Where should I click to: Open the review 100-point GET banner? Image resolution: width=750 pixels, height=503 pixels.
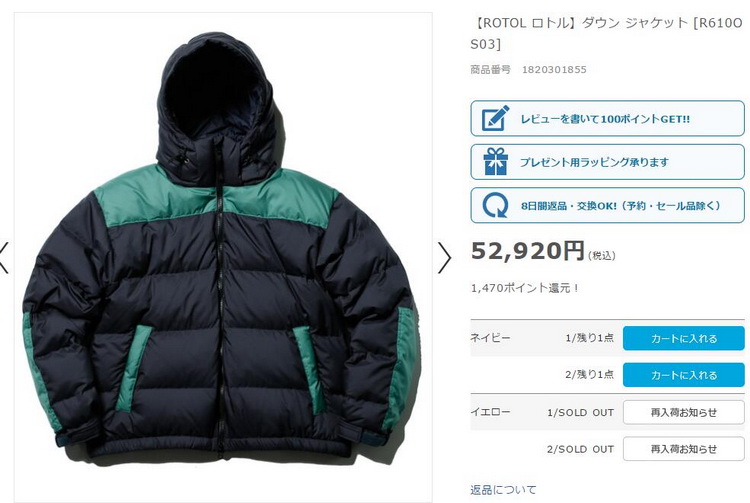tap(607, 118)
